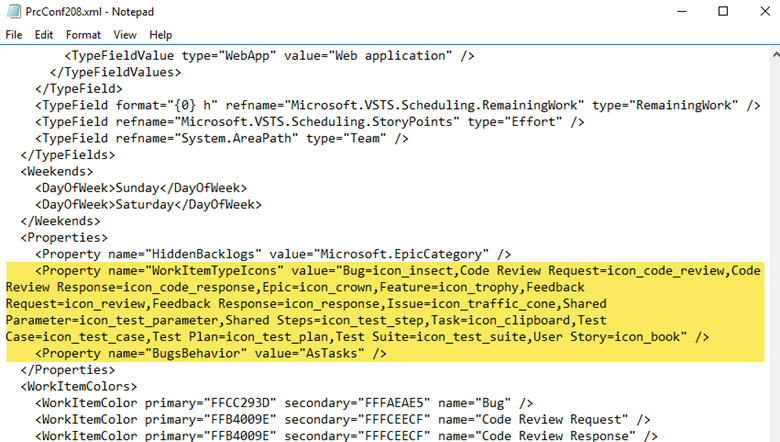Click the Epic=icon_crown text

click(x=317, y=287)
